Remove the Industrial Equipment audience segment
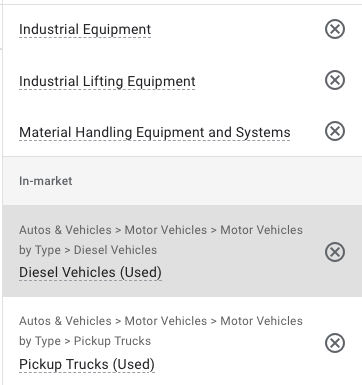The image size is (362, 385). (335, 29)
